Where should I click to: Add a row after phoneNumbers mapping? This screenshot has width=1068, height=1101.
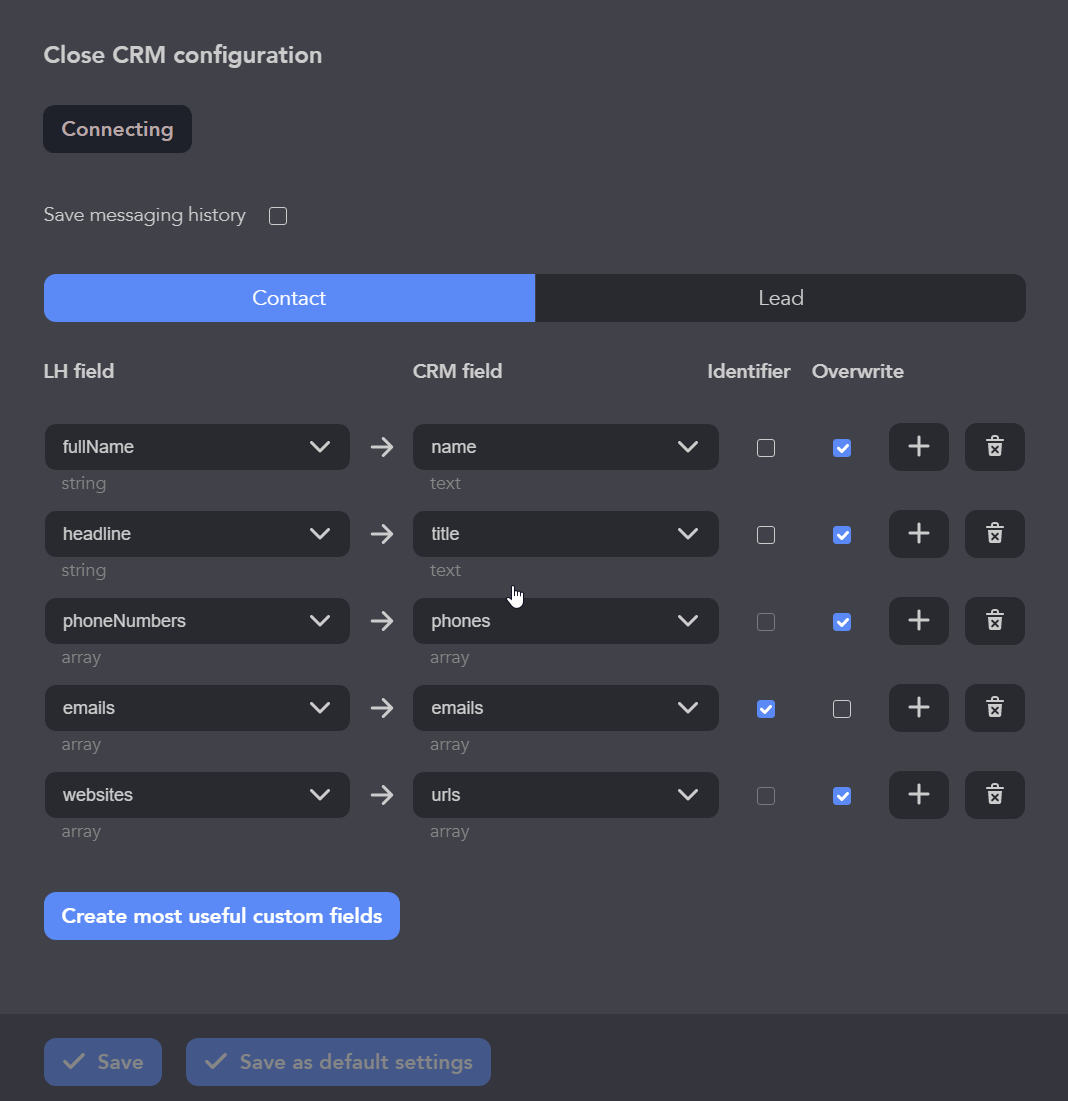click(x=918, y=621)
